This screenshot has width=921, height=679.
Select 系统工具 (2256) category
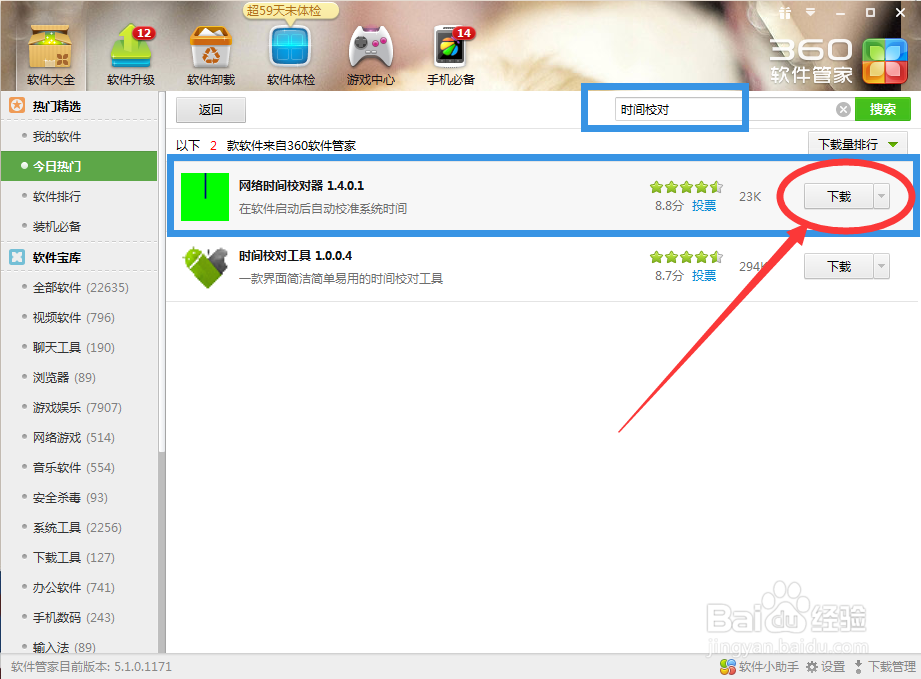(79, 527)
